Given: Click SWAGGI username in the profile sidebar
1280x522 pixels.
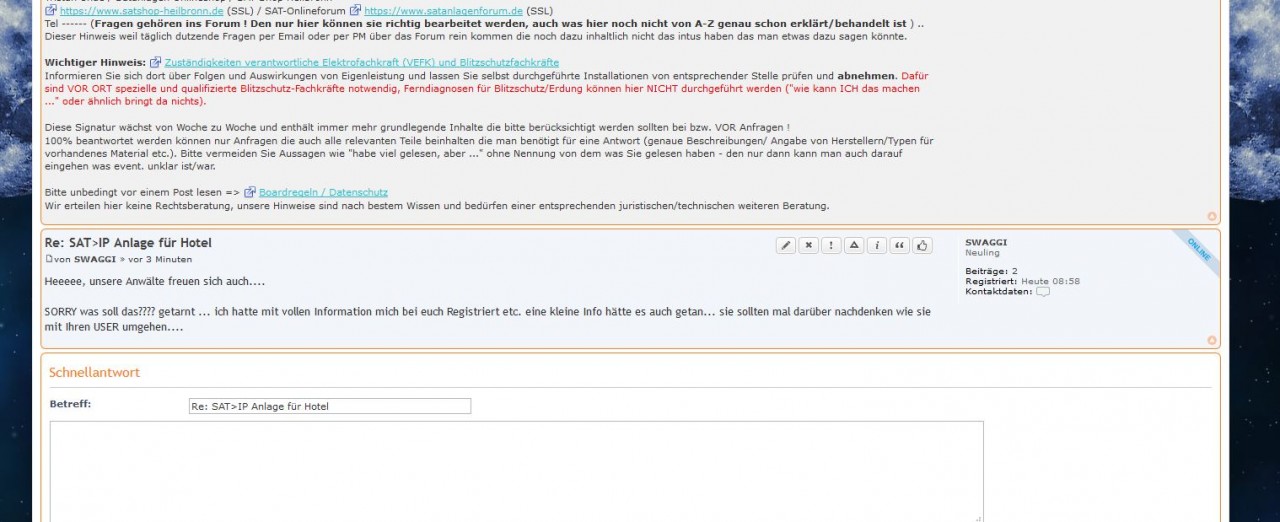Looking at the screenshot, I should 987,242.
